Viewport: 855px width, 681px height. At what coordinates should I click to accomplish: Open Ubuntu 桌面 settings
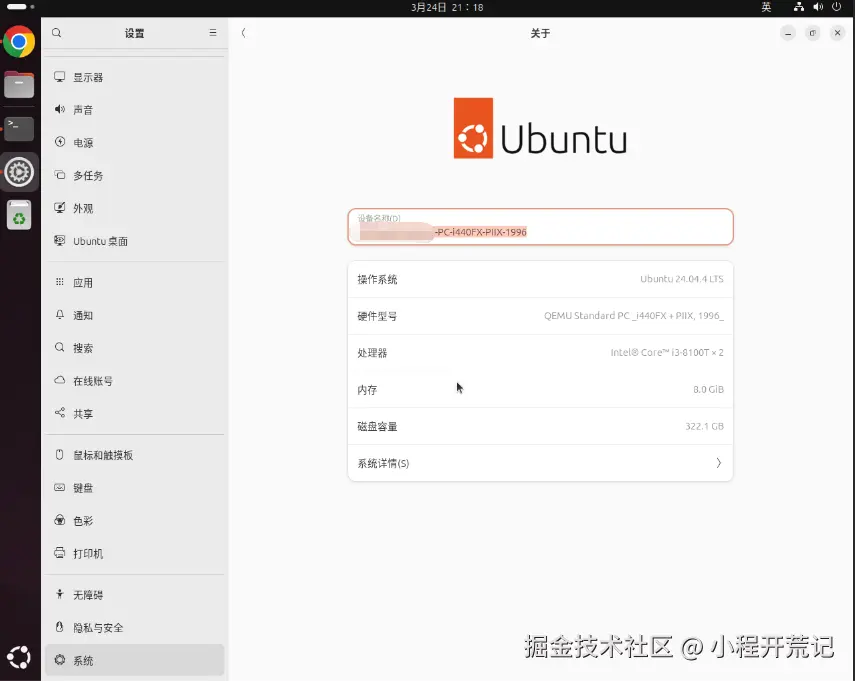click(x=135, y=241)
